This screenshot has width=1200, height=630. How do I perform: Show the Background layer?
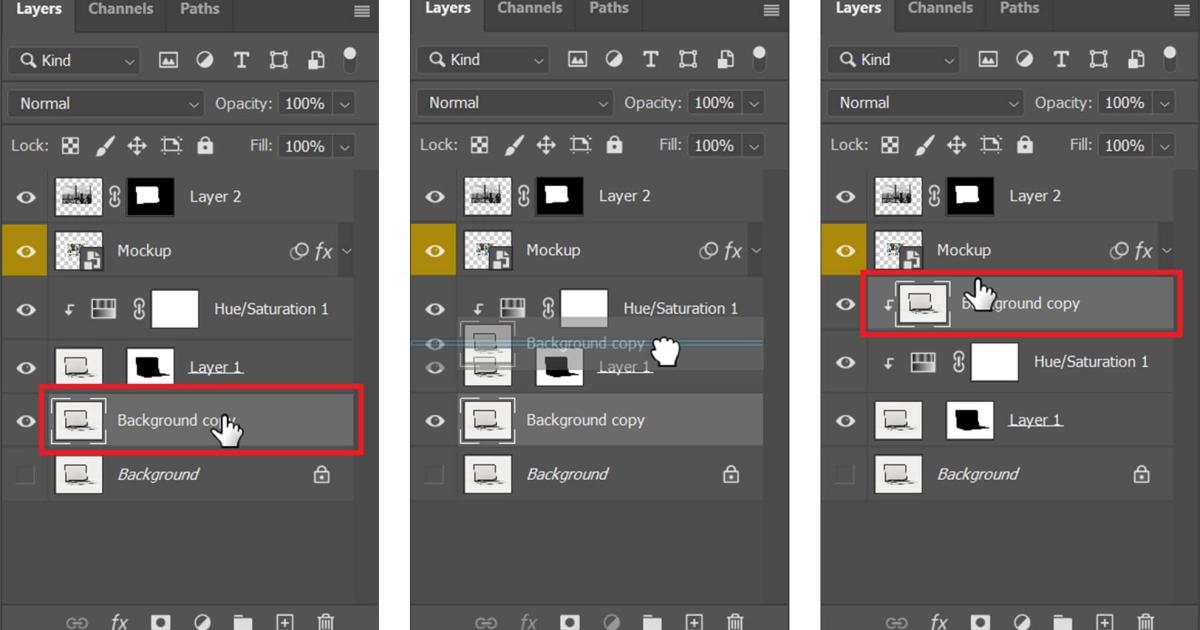click(x=25, y=474)
